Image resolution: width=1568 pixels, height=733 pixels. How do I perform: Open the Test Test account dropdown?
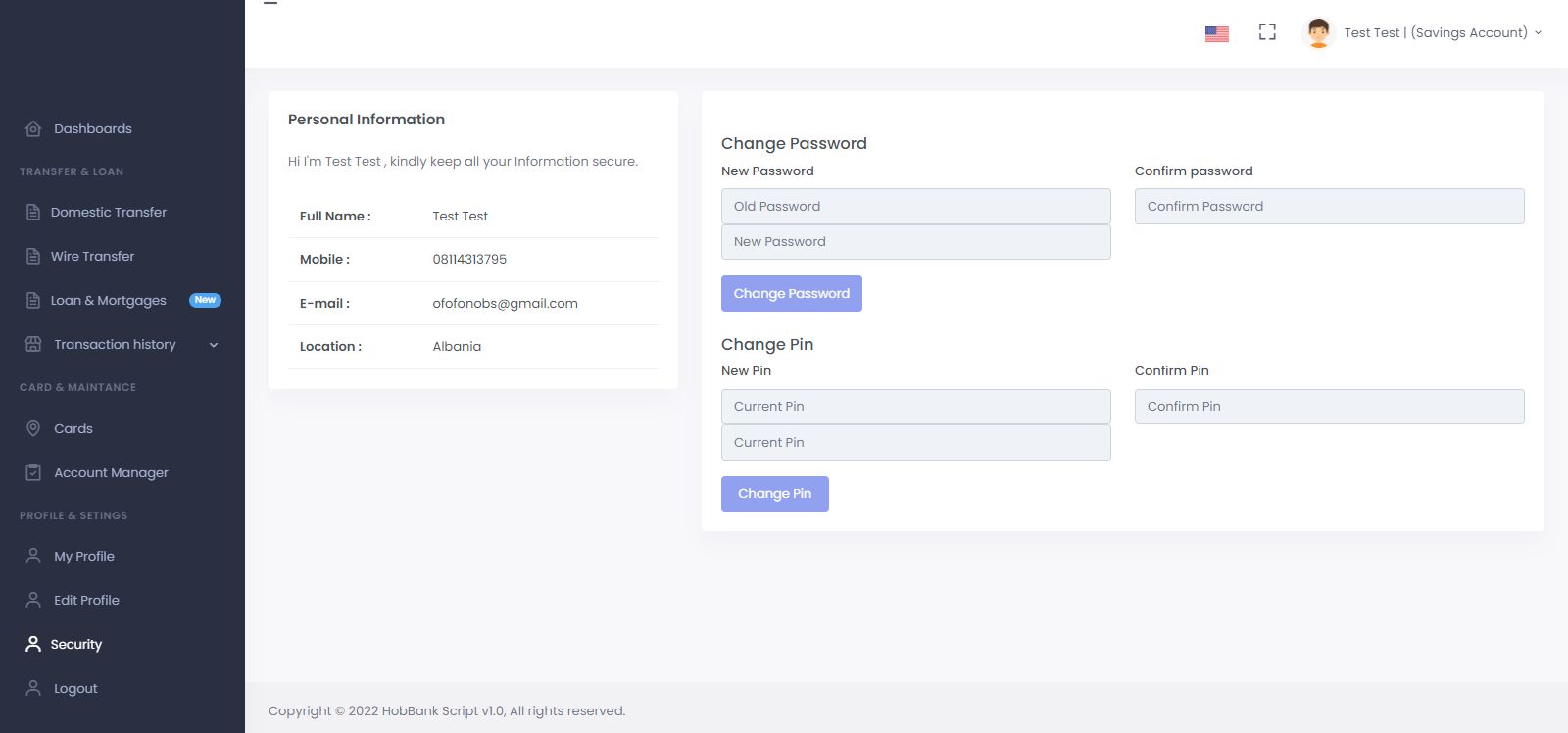click(1442, 32)
